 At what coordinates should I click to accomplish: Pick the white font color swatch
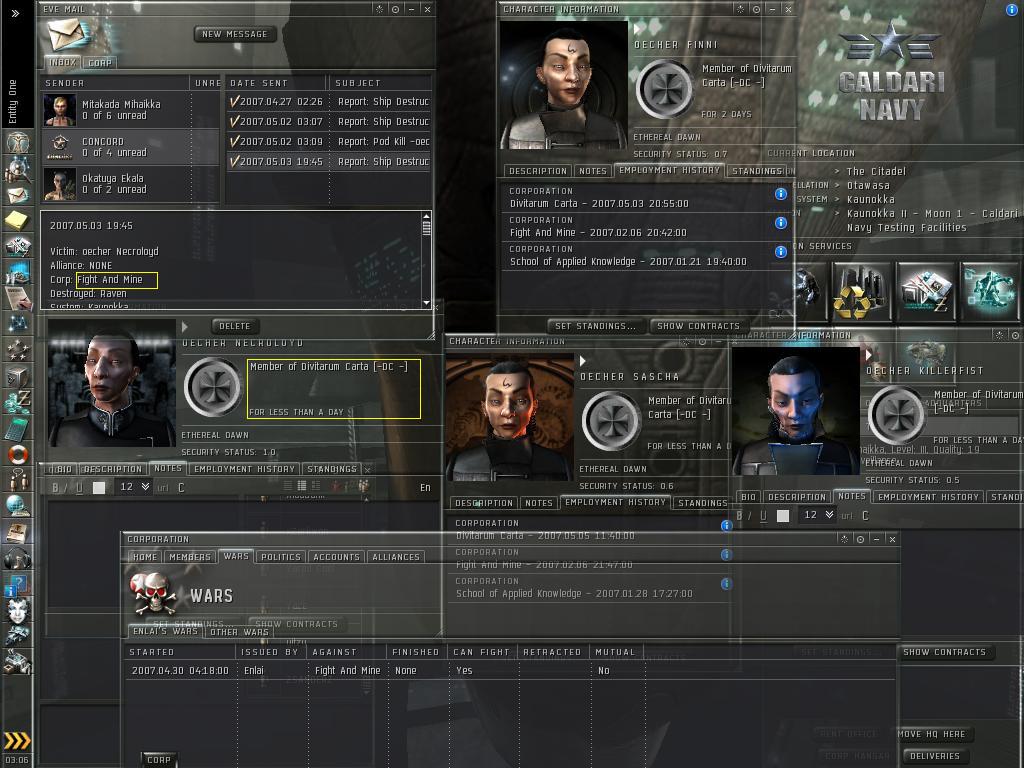tap(99, 487)
